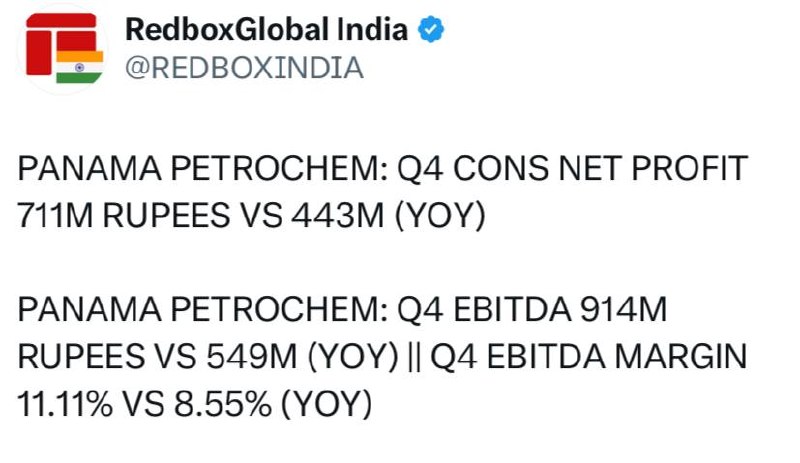Open the @REDBOXINDIA handle link
This screenshot has width=800, height=463.
point(244,68)
